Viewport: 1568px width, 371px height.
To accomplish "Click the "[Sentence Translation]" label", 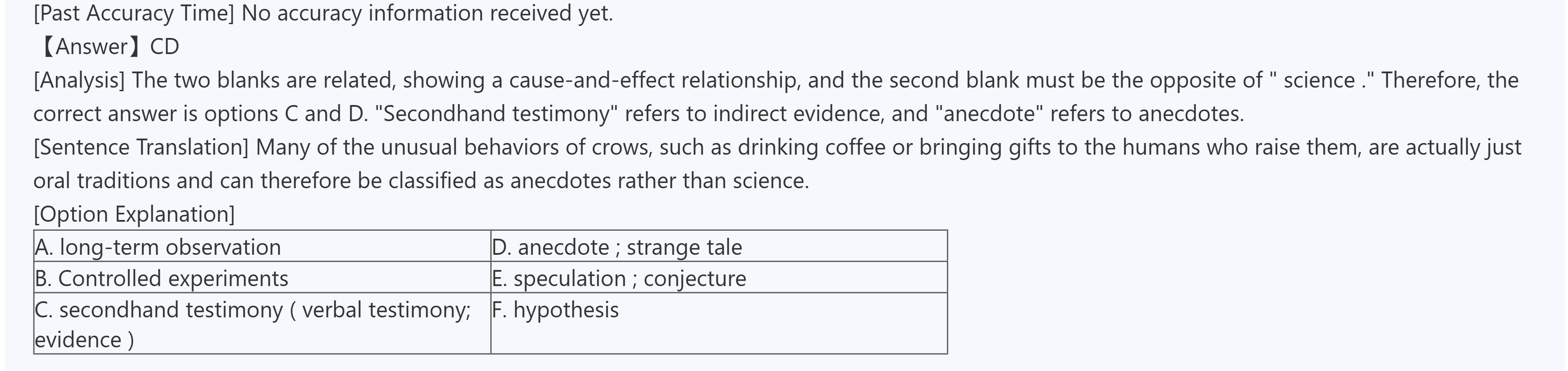I will (140, 147).
